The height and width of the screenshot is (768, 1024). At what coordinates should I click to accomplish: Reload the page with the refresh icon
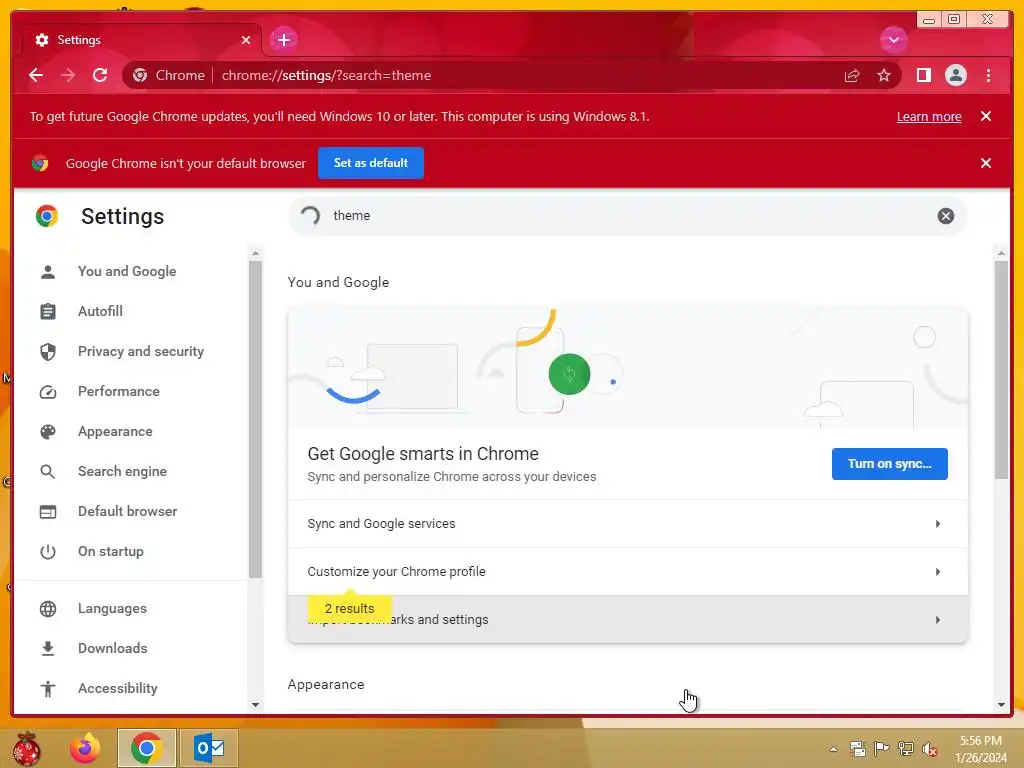tap(100, 75)
